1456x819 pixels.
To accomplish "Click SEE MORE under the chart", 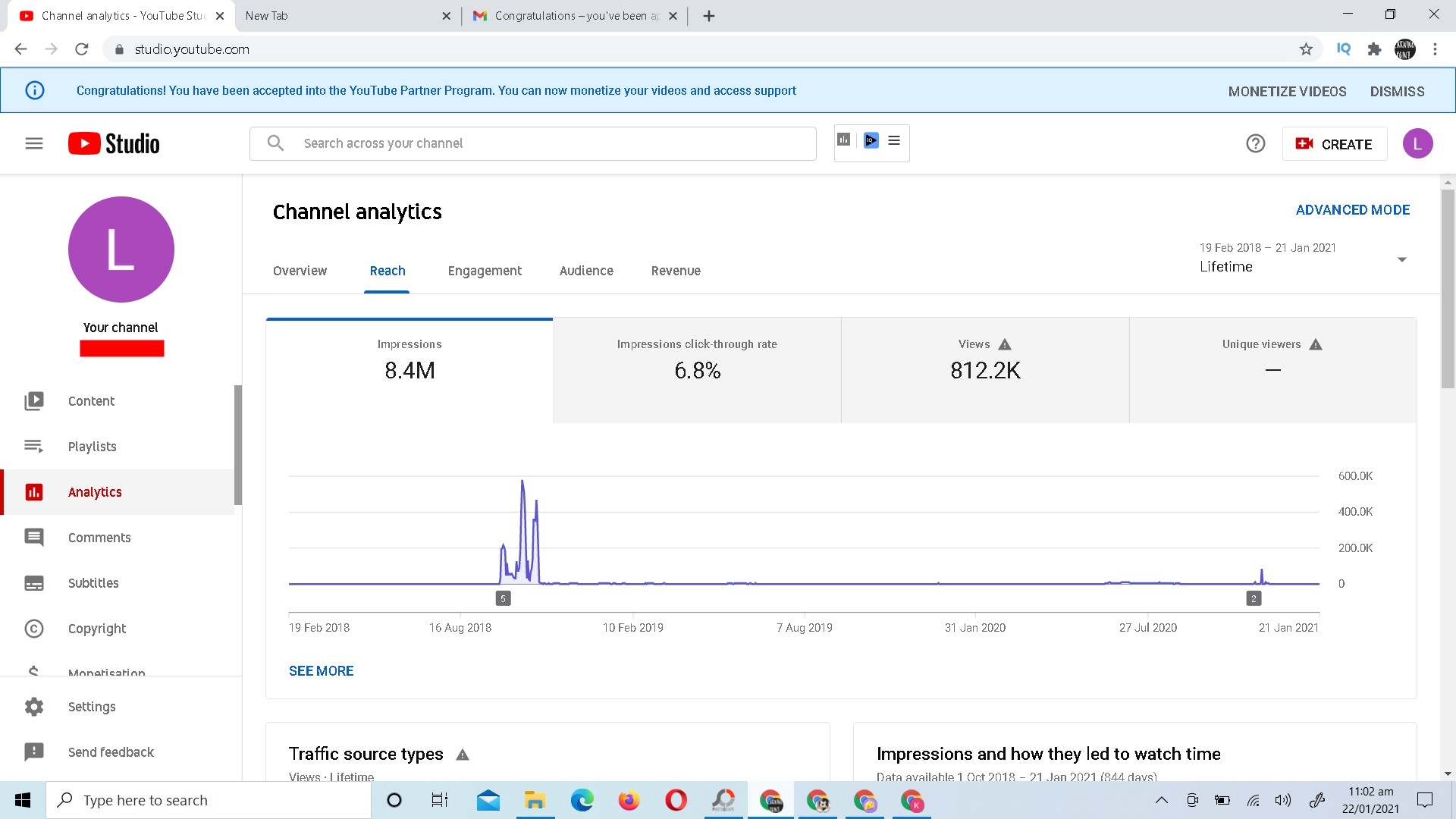I will tap(321, 671).
